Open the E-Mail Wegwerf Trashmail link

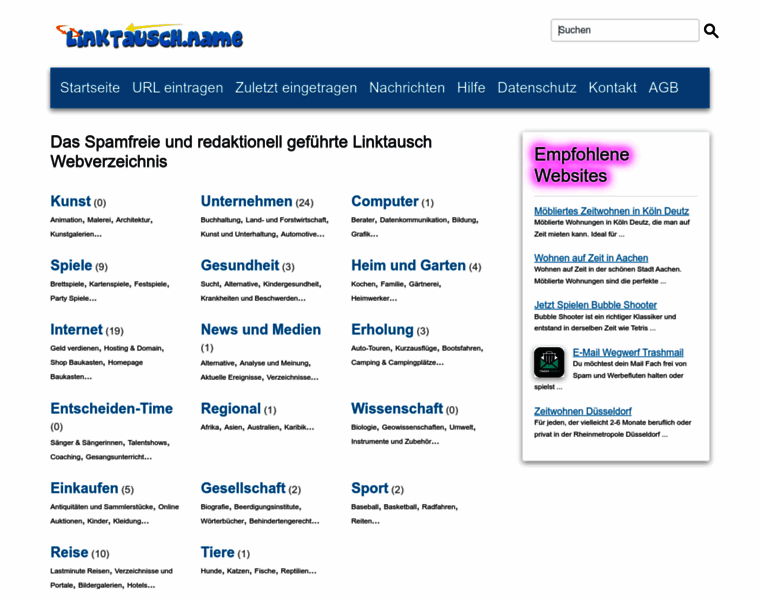click(628, 352)
